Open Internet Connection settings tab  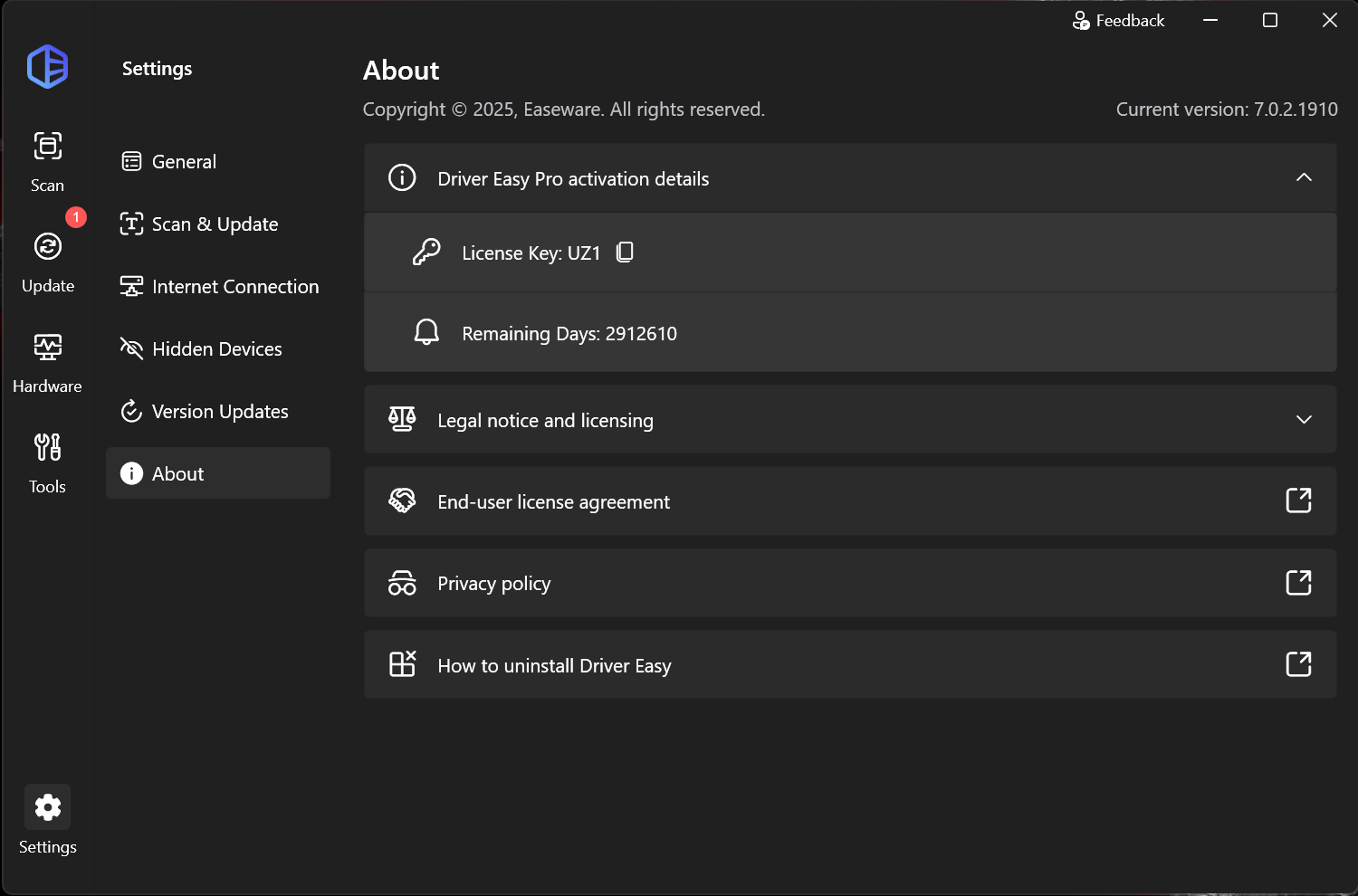point(217,286)
